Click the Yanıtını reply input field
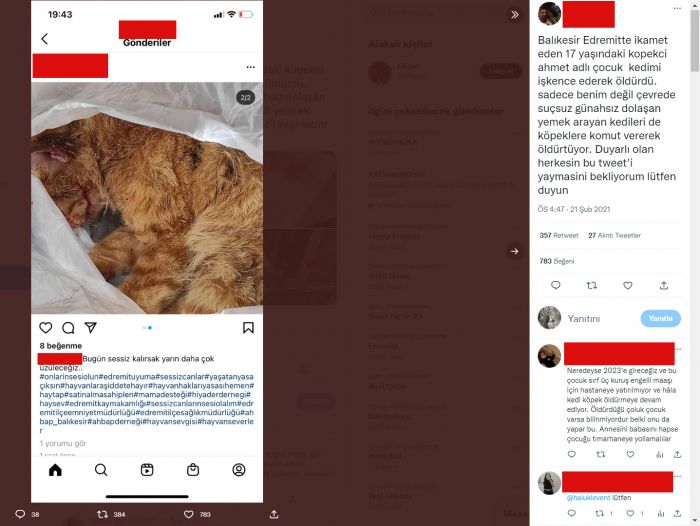700x526 pixels. pyautogui.click(x=600, y=318)
